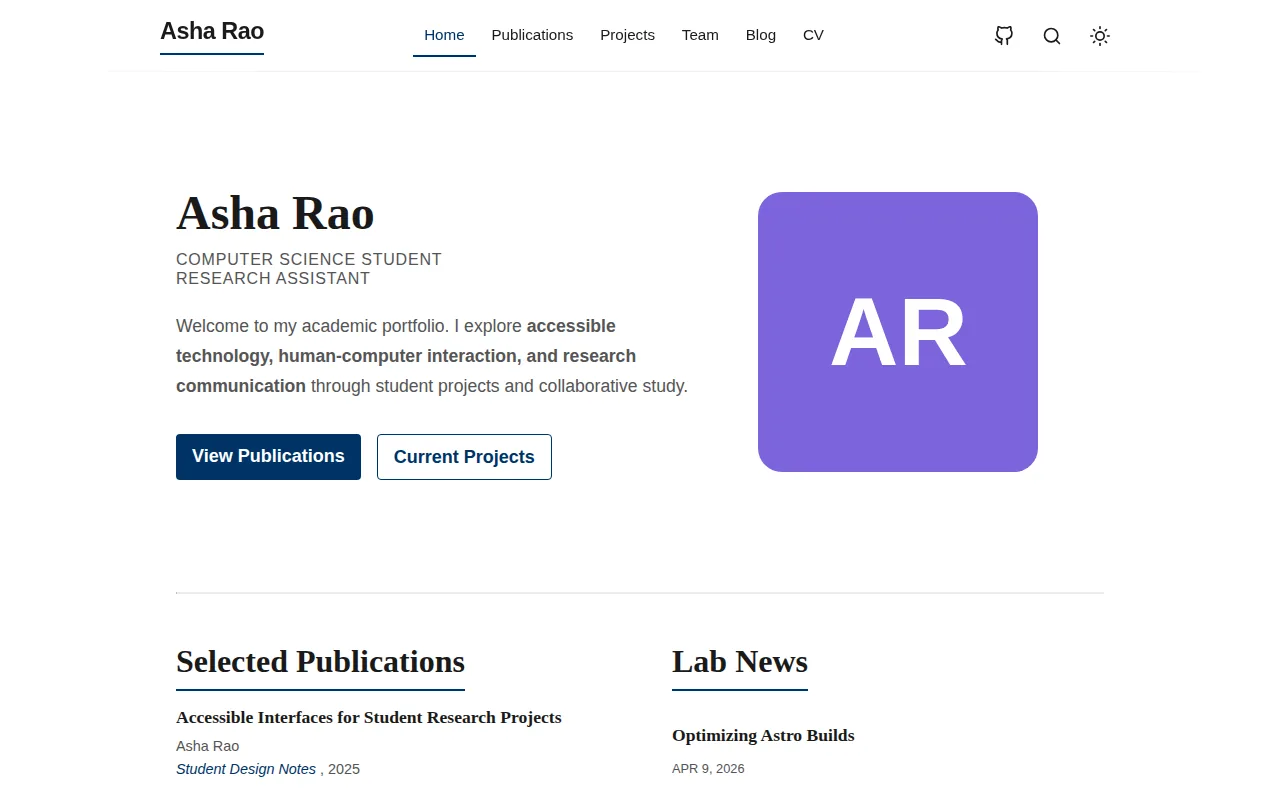Open the Publications nav item

point(532,35)
